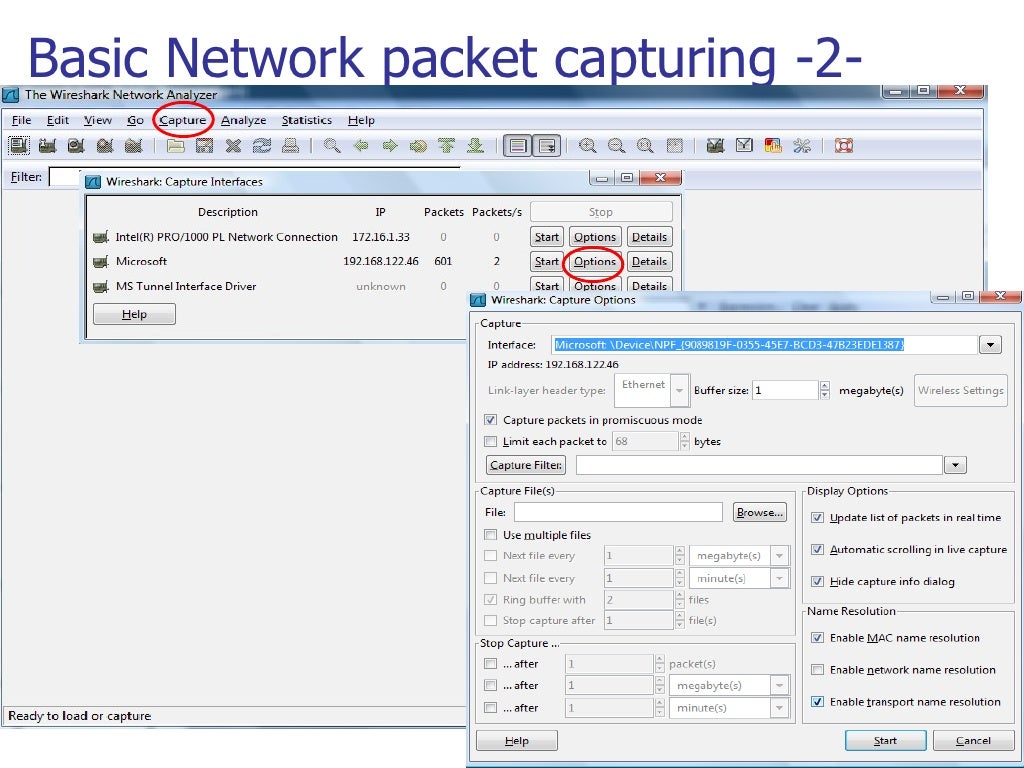Restart the live capture via toolbar
The width and height of the screenshot is (1024, 768).
(134, 145)
